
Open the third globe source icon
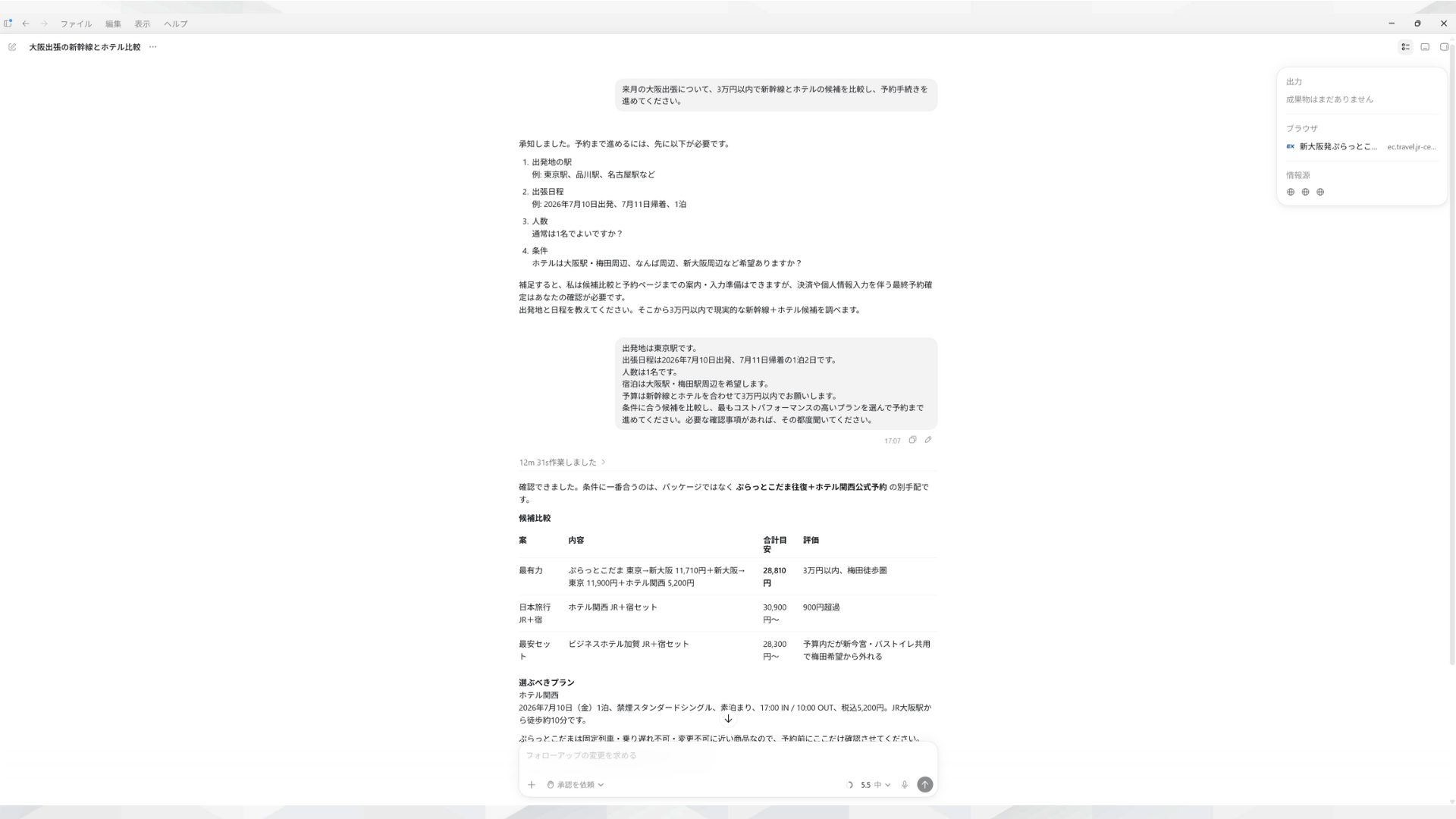tap(1320, 192)
